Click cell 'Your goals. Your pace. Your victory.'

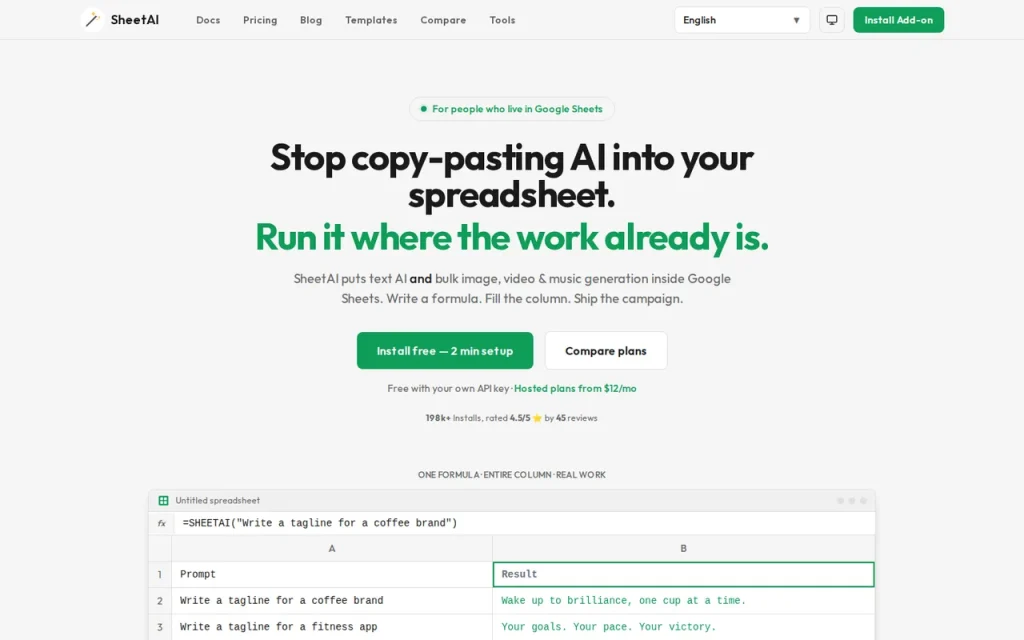[684, 627]
